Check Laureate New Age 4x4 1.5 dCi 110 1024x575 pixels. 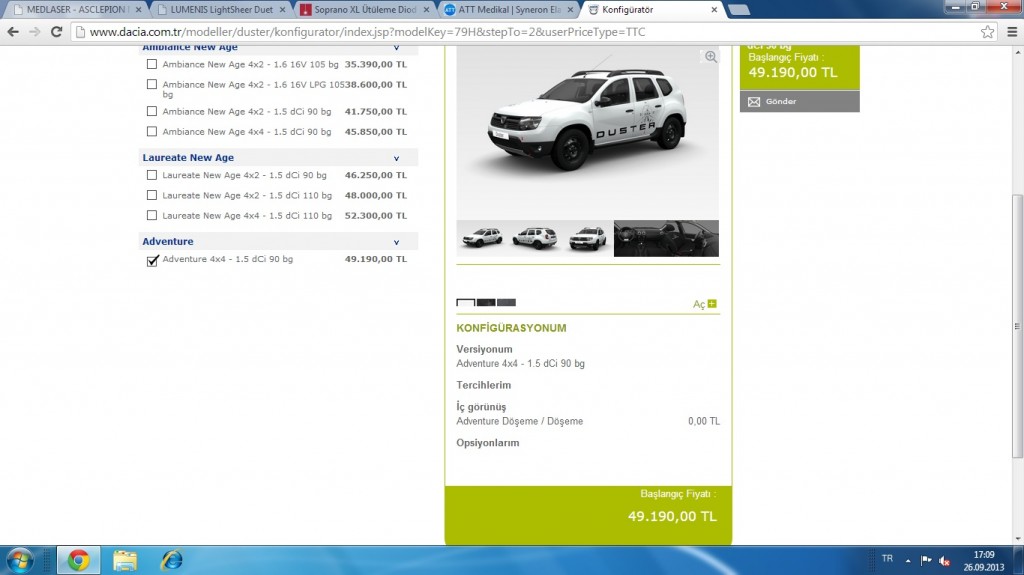point(152,216)
